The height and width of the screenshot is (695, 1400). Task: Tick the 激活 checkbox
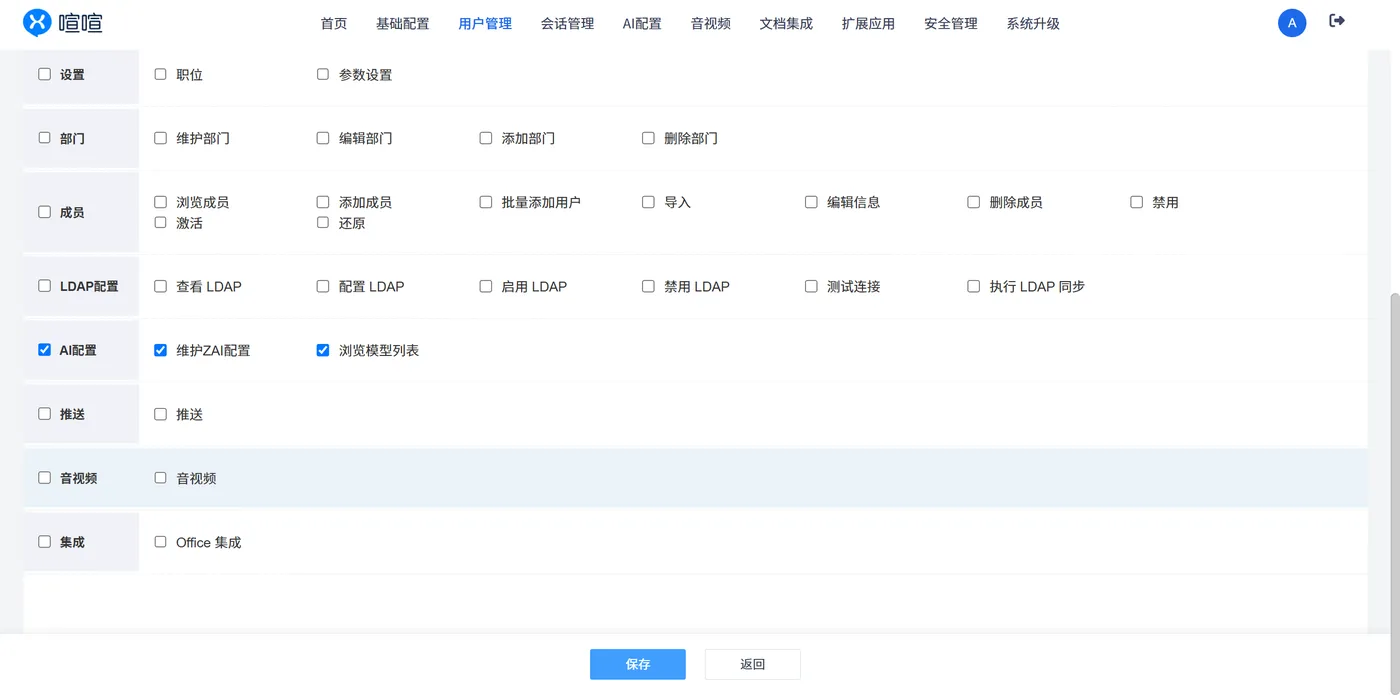[160, 223]
